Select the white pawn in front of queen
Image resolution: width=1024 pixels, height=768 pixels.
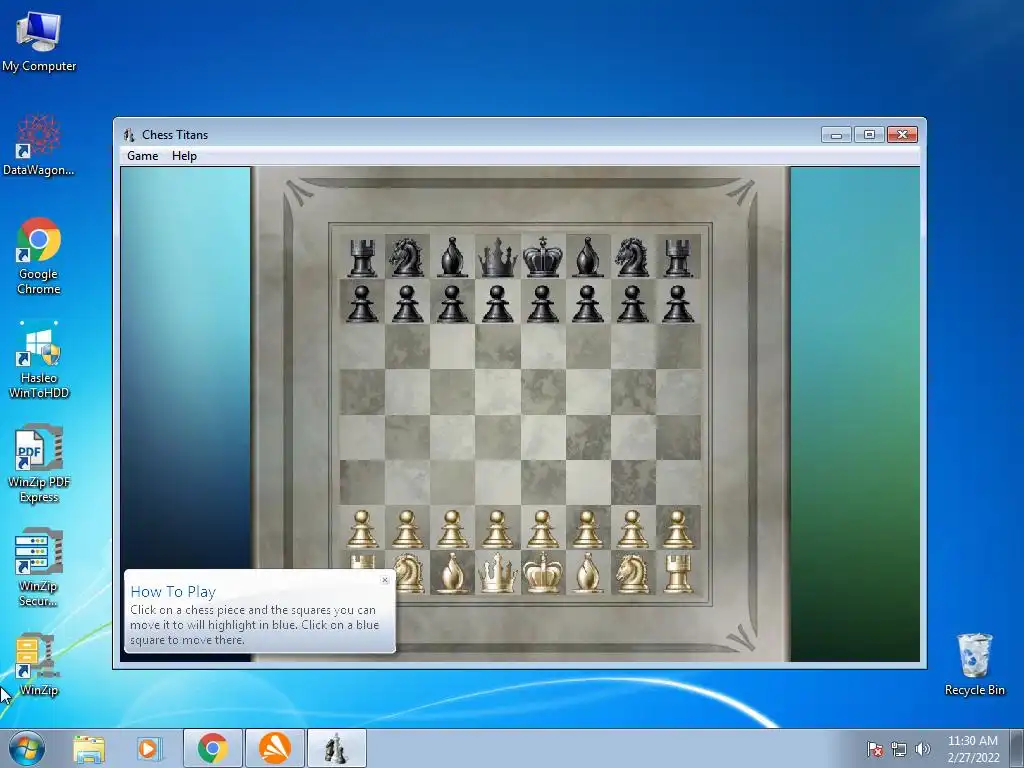498,529
